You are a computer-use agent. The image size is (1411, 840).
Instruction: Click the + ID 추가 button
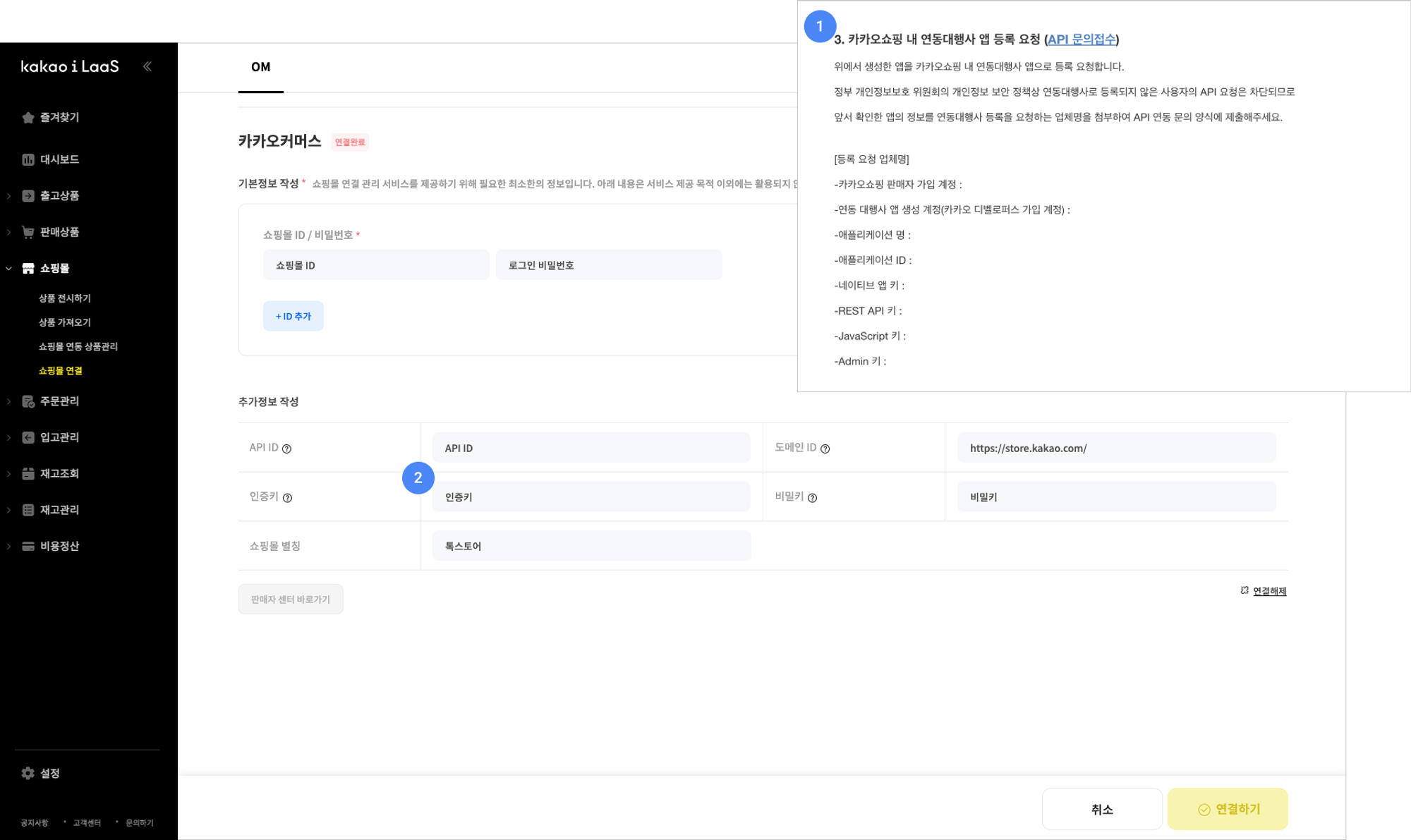point(293,316)
